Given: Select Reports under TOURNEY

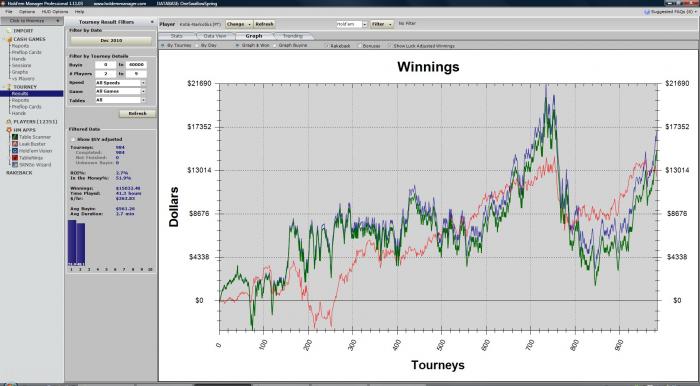Looking at the screenshot, I should click(x=21, y=100).
